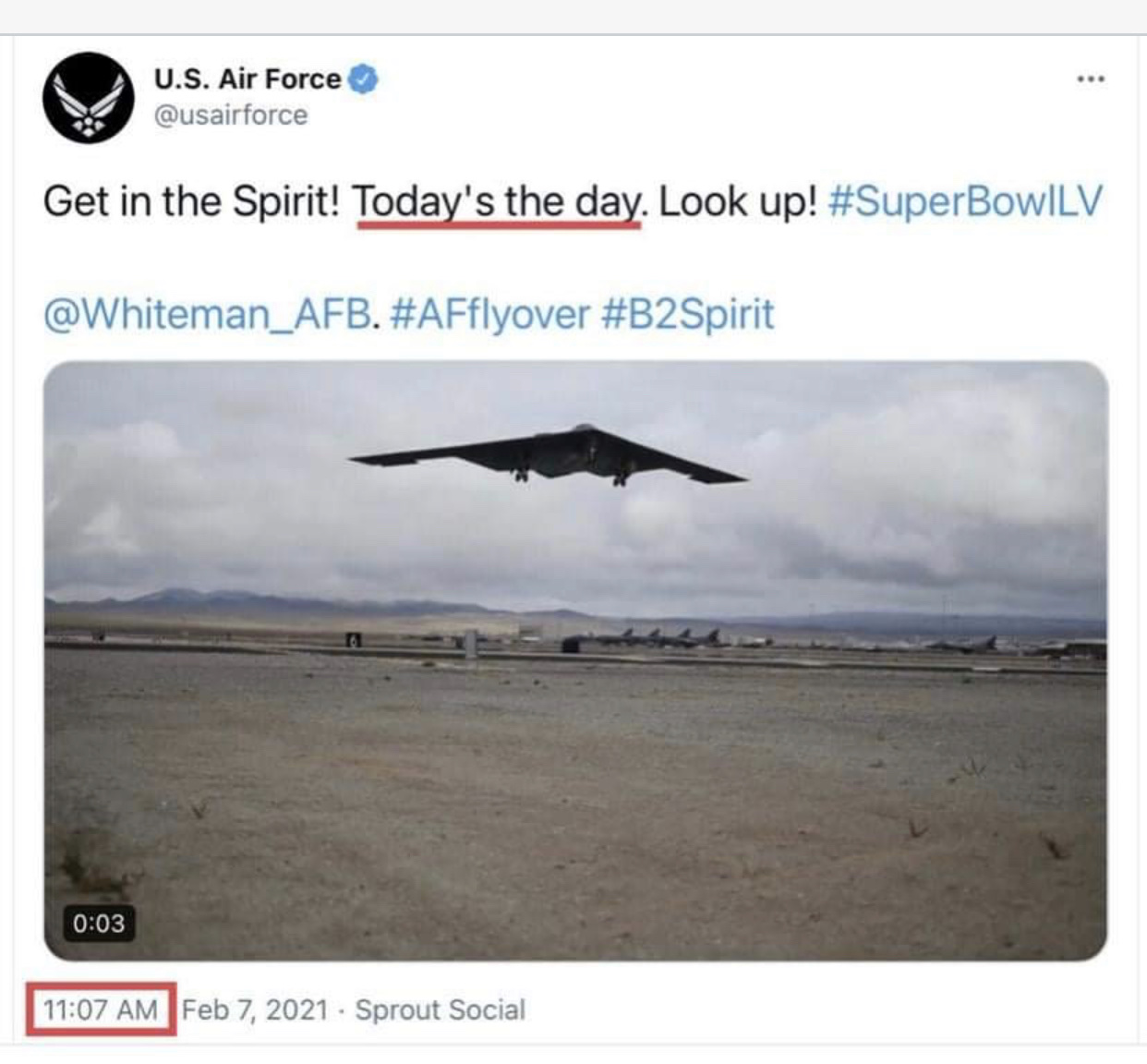Viewport: 1147px width, 1064px height.
Task: Play the B-2 bomber flyover video
Action: pyautogui.click(x=574, y=660)
